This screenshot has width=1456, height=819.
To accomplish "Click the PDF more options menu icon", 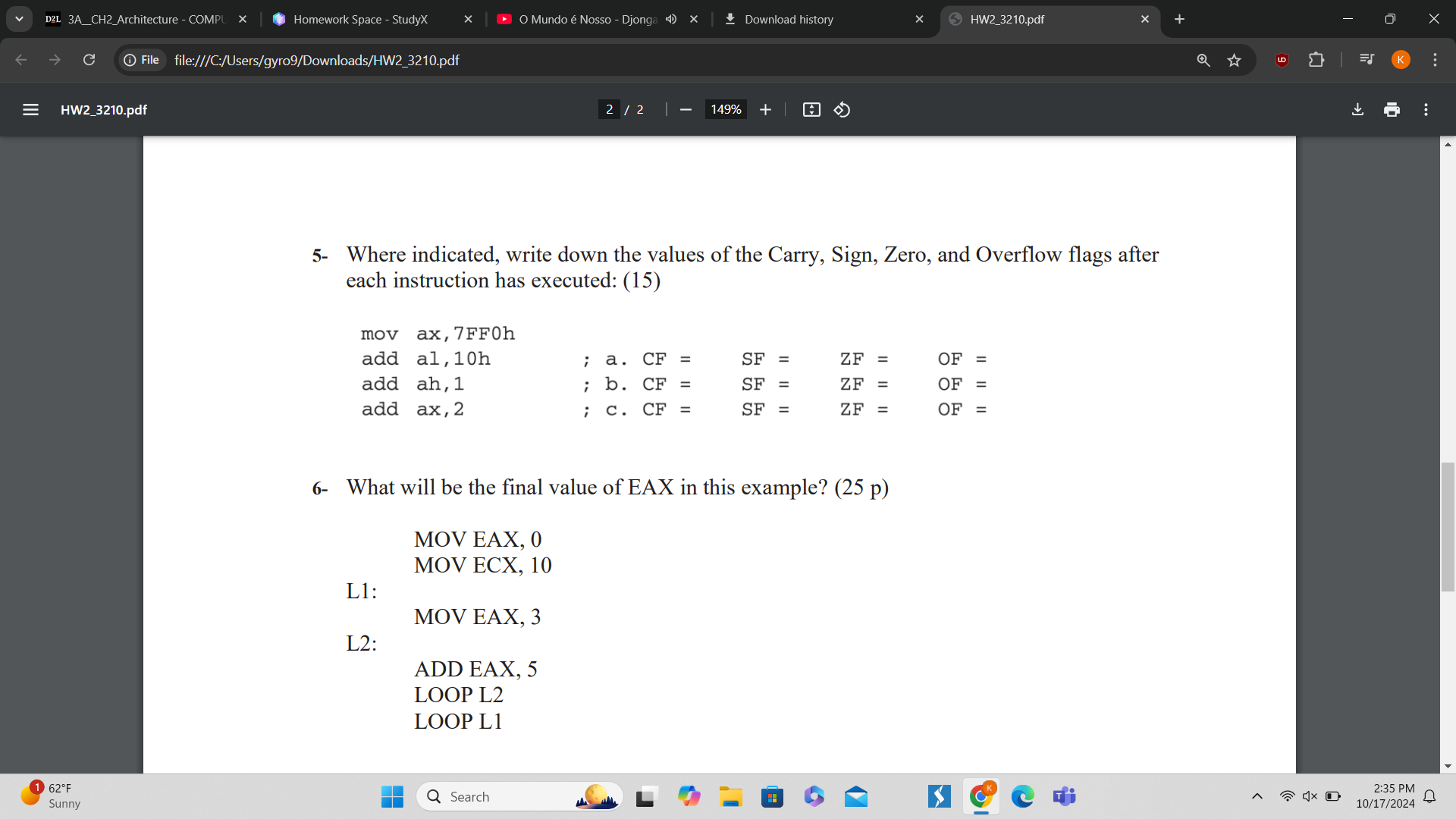I will [x=1426, y=109].
